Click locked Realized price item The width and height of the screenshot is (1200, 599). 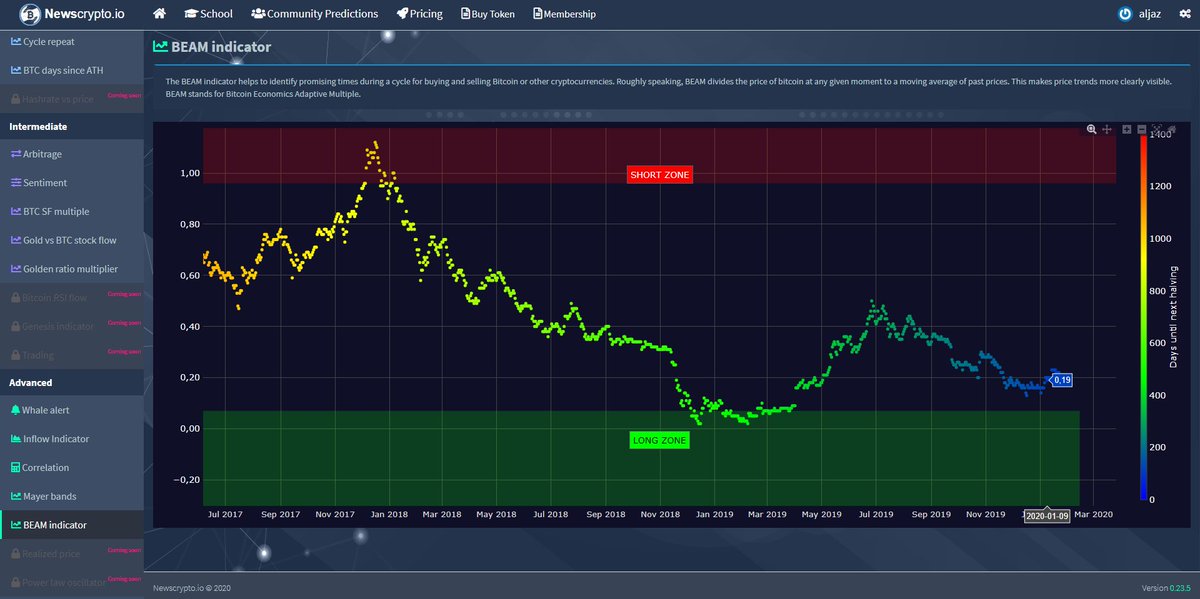point(72,553)
